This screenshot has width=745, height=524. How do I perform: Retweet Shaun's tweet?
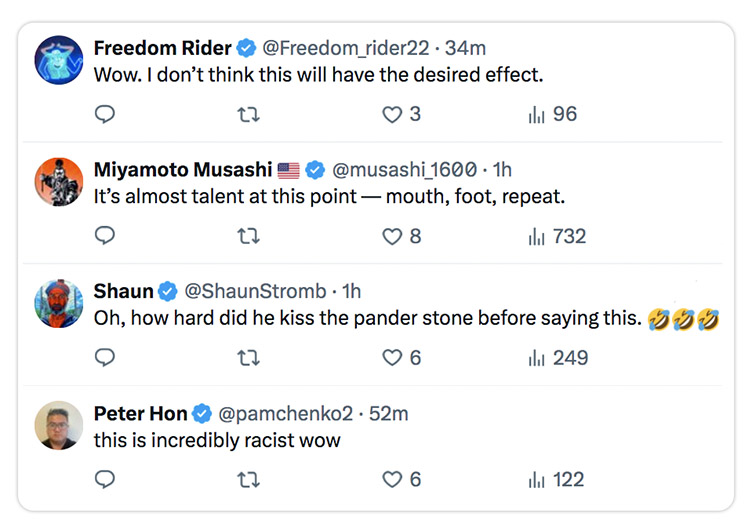tap(248, 358)
